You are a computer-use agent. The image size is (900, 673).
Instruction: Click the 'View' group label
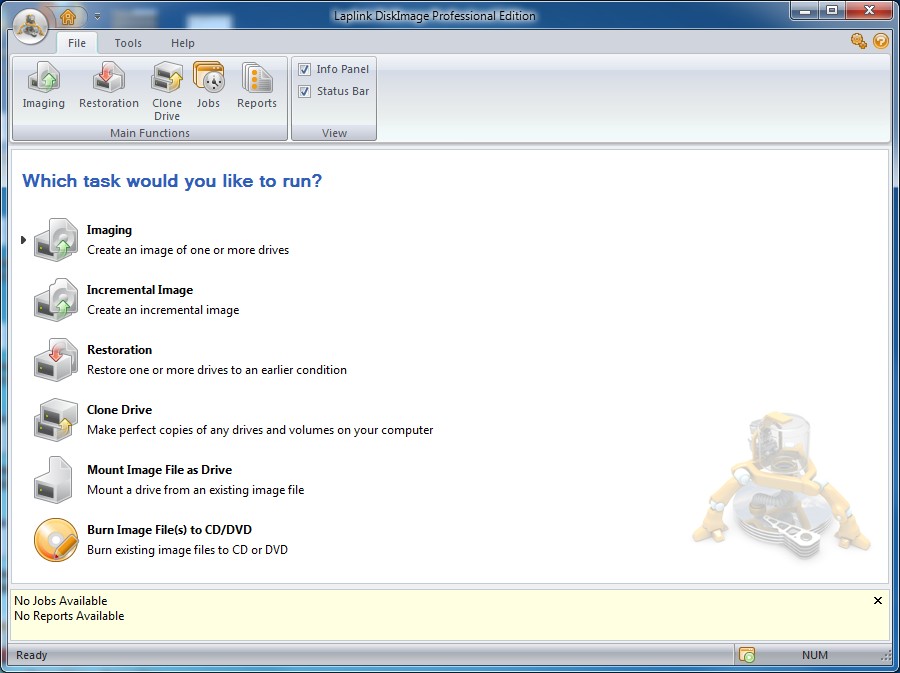[x=334, y=133]
